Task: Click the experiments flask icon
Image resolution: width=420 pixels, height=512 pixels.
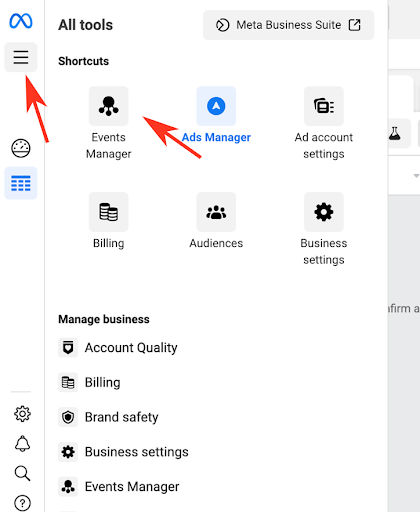Action: click(395, 133)
